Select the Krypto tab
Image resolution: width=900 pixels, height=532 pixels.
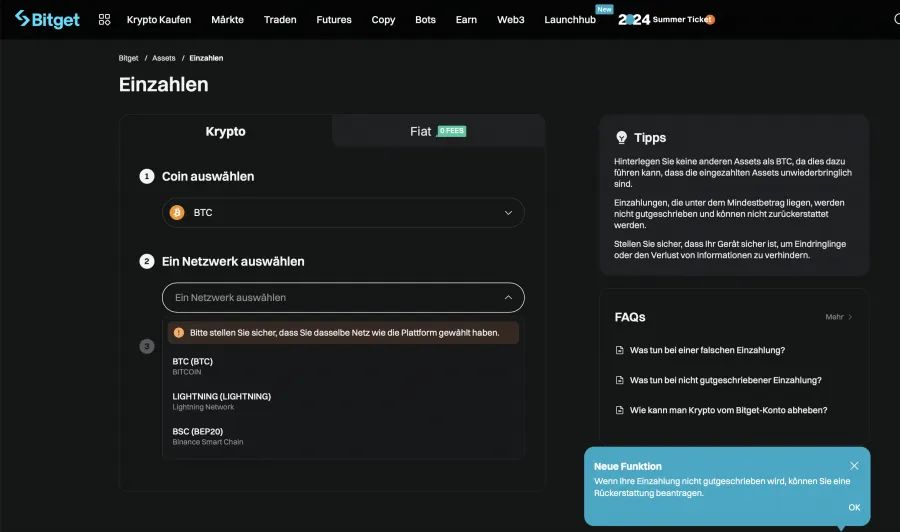pyautogui.click(x=226, y=131)
